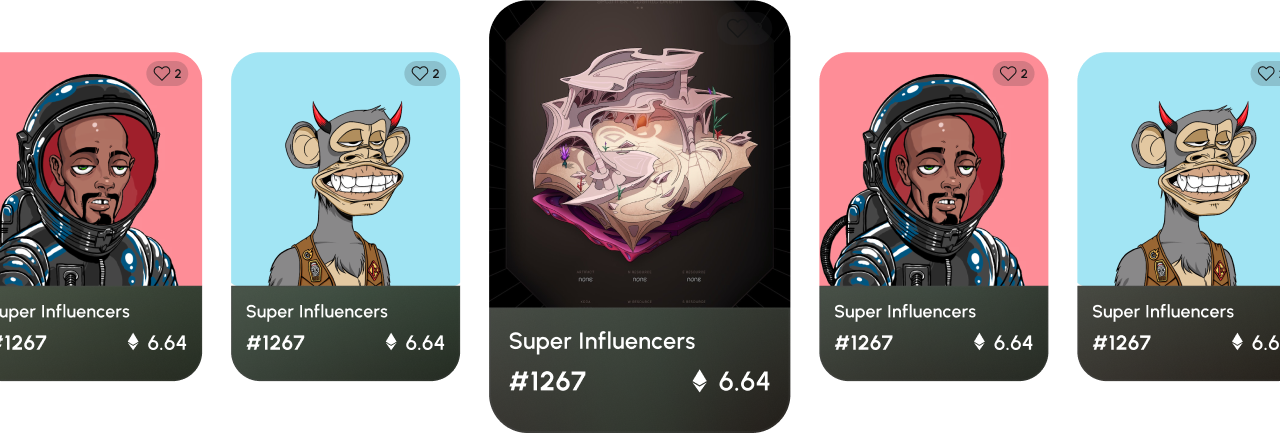Click Ethereum icon on left astronaut card

click(x=133, y=342)
